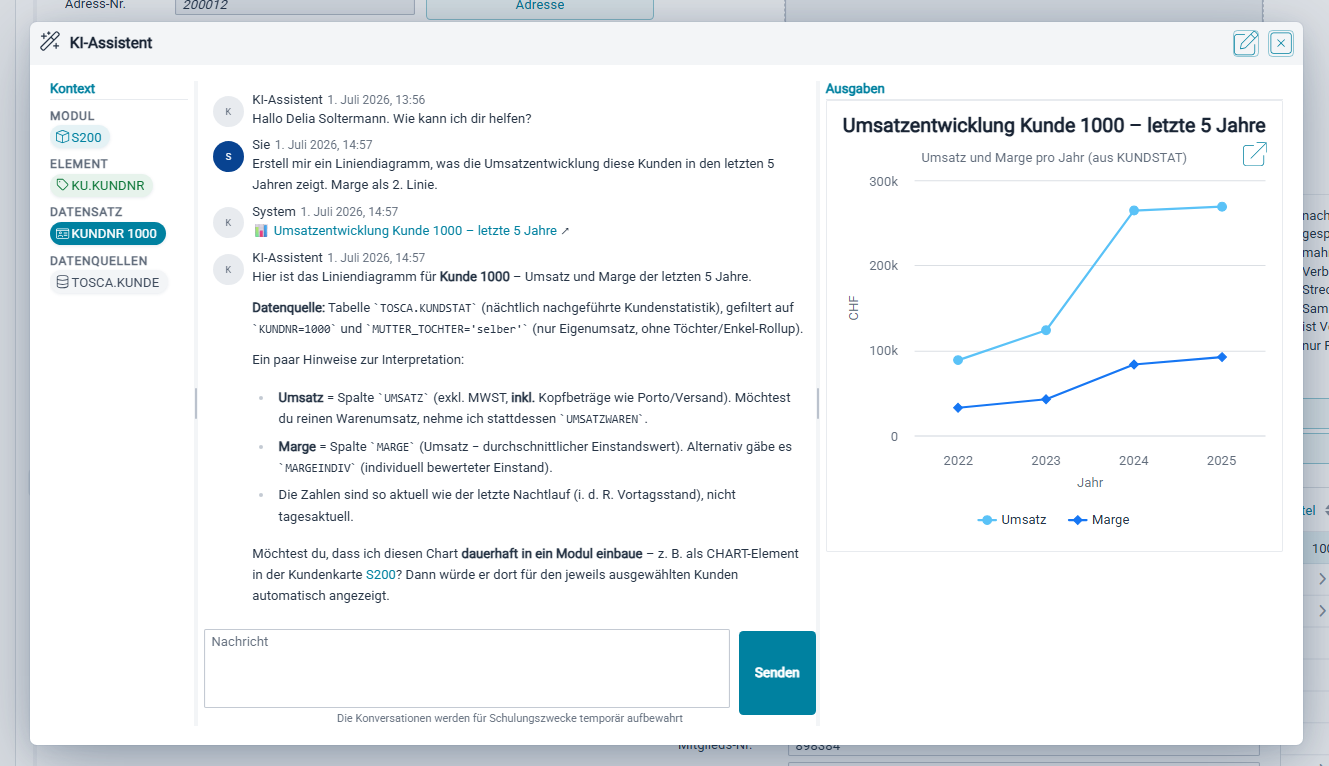Click the first expand chevron in background table

[x=1322, y=579]
